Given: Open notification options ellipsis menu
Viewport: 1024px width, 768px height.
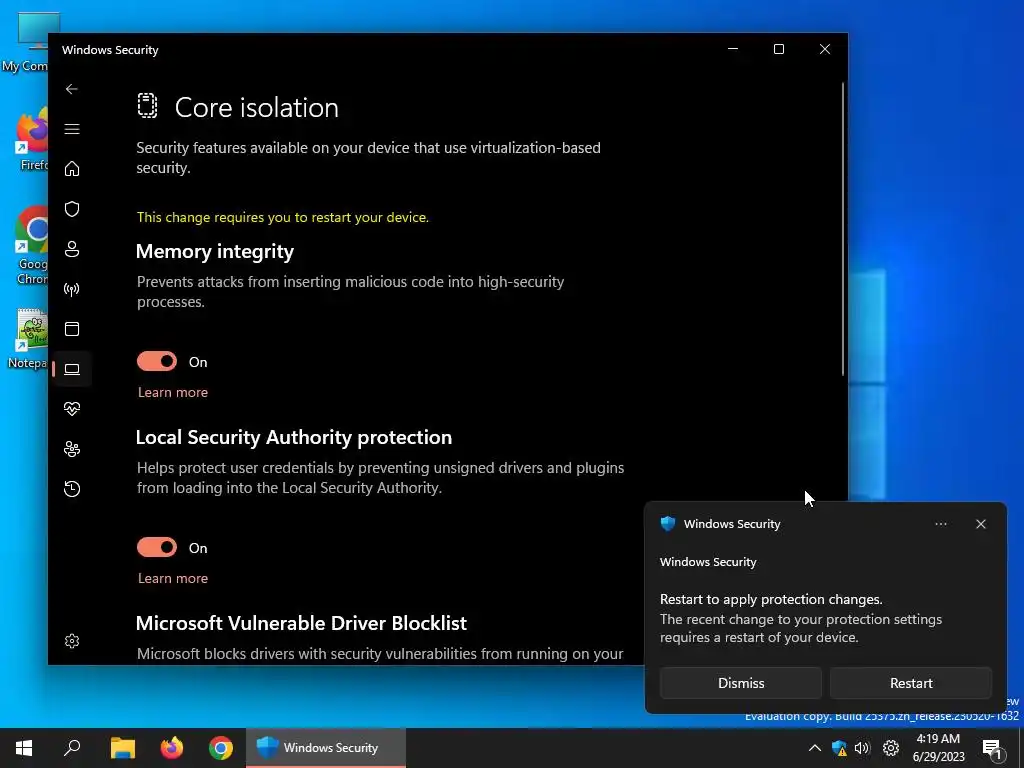Looking at the screenshot, I should [x=940, y=524].
